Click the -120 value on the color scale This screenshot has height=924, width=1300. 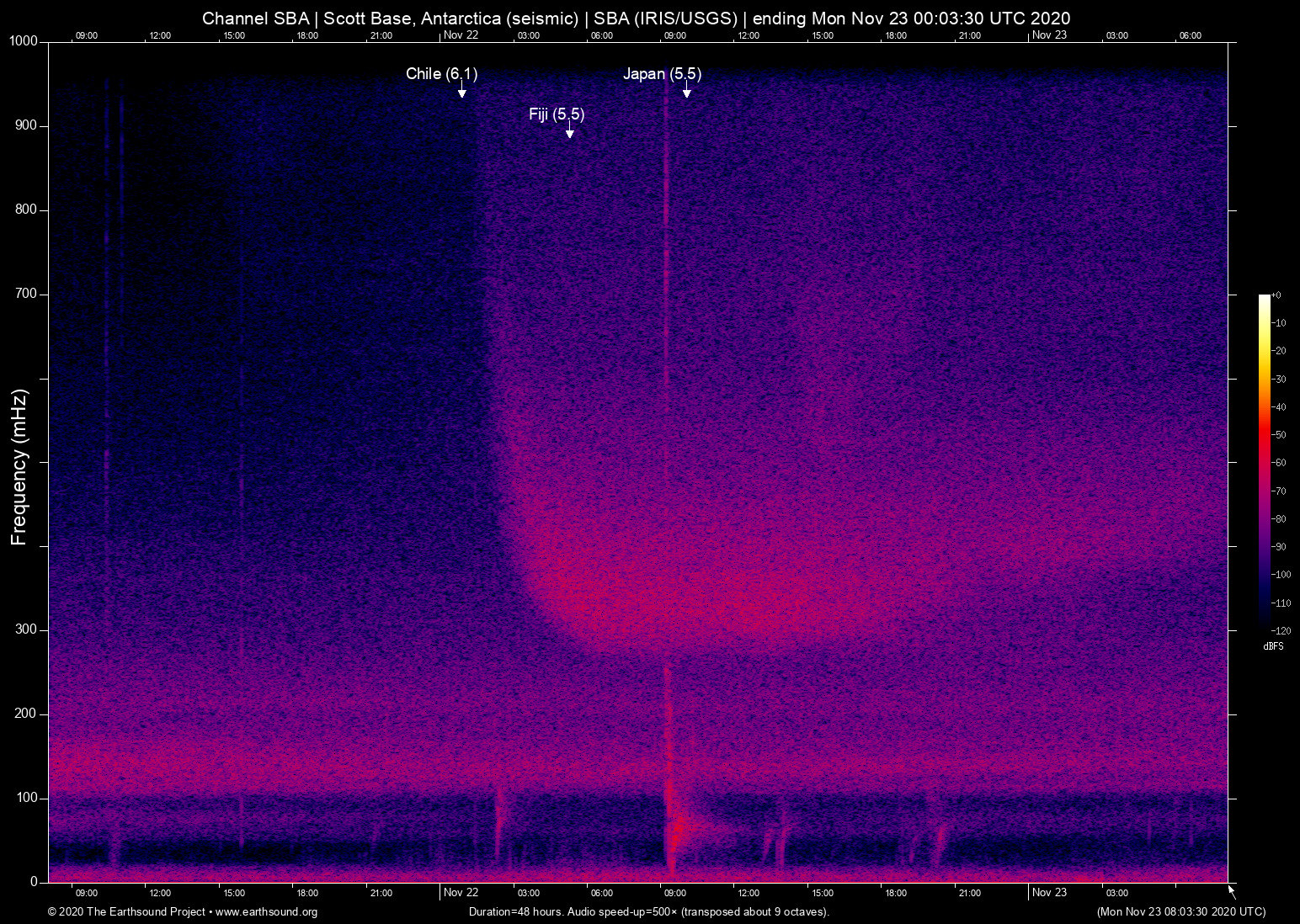pyautogui.click(x=1281, y=631)
